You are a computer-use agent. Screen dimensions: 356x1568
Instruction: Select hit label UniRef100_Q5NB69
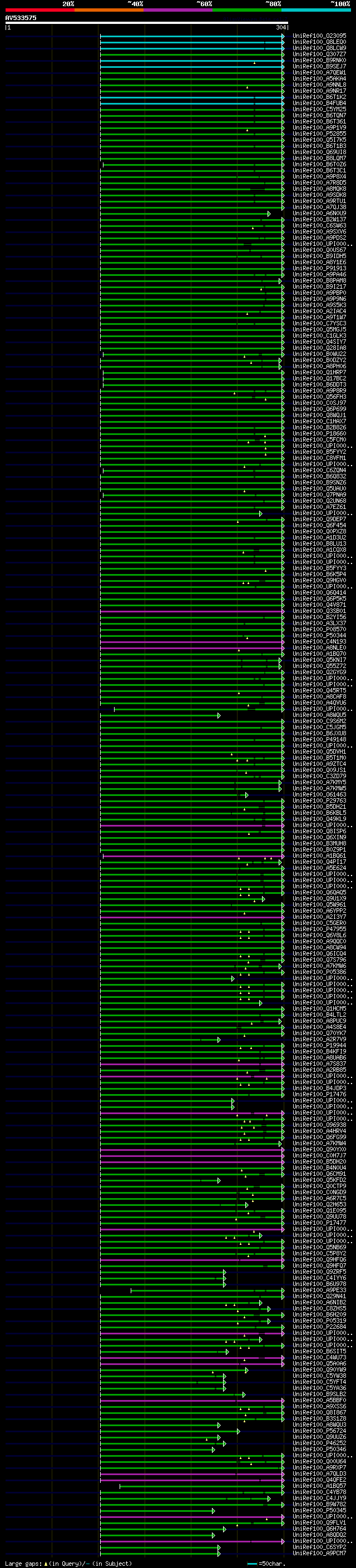coord(319,1247)
